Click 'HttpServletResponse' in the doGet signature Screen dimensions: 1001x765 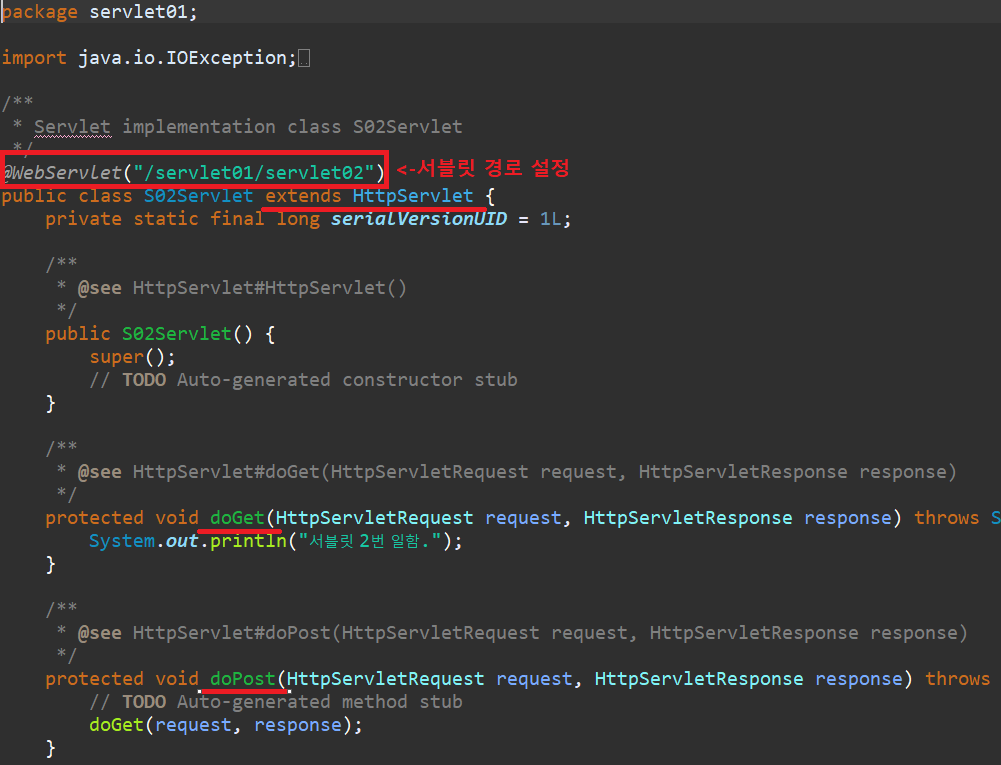tap(688, 518)
